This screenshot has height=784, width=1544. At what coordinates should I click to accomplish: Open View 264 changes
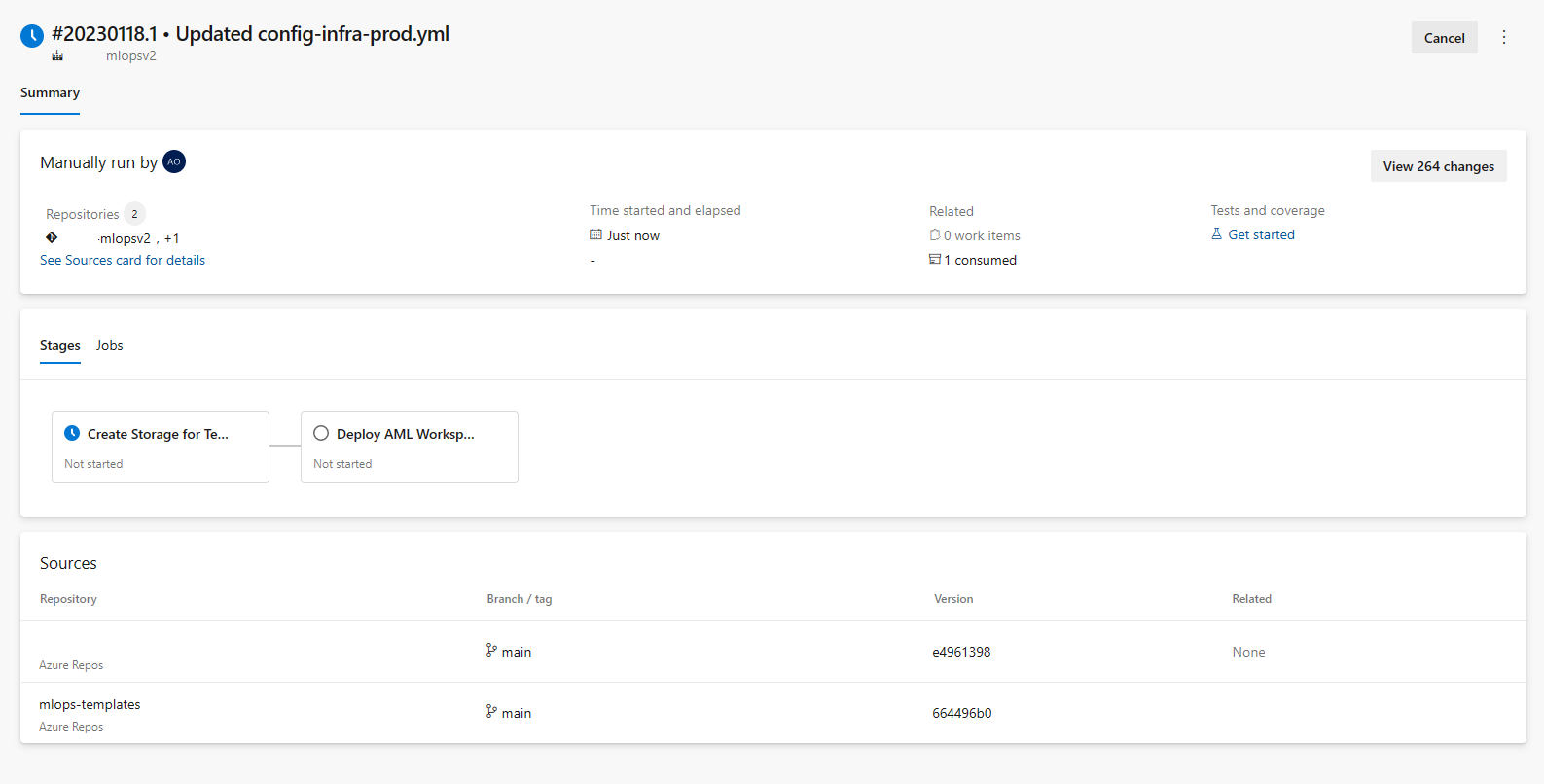point(1438,166)
